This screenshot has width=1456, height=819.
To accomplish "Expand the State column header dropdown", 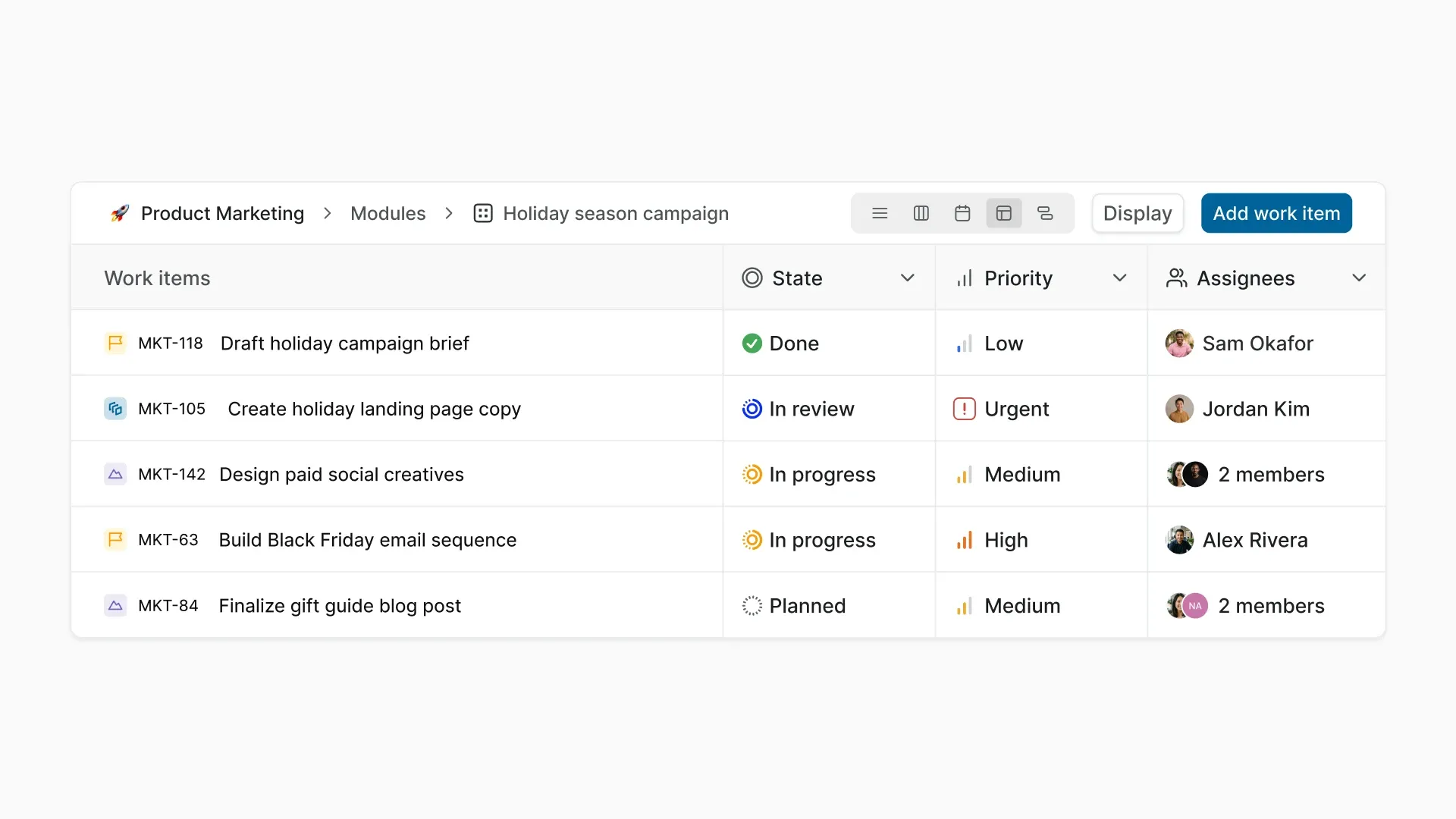I will (907, 278).
